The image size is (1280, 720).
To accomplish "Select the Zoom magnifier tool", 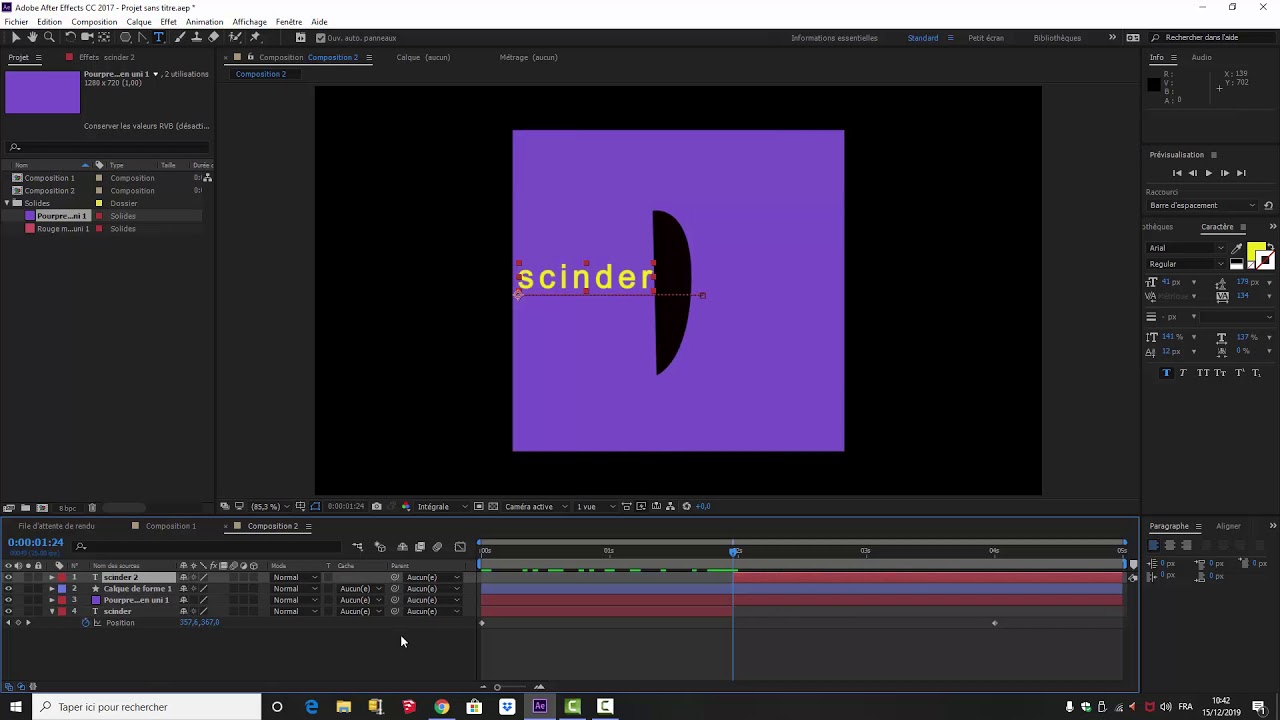I will (49, 38).
